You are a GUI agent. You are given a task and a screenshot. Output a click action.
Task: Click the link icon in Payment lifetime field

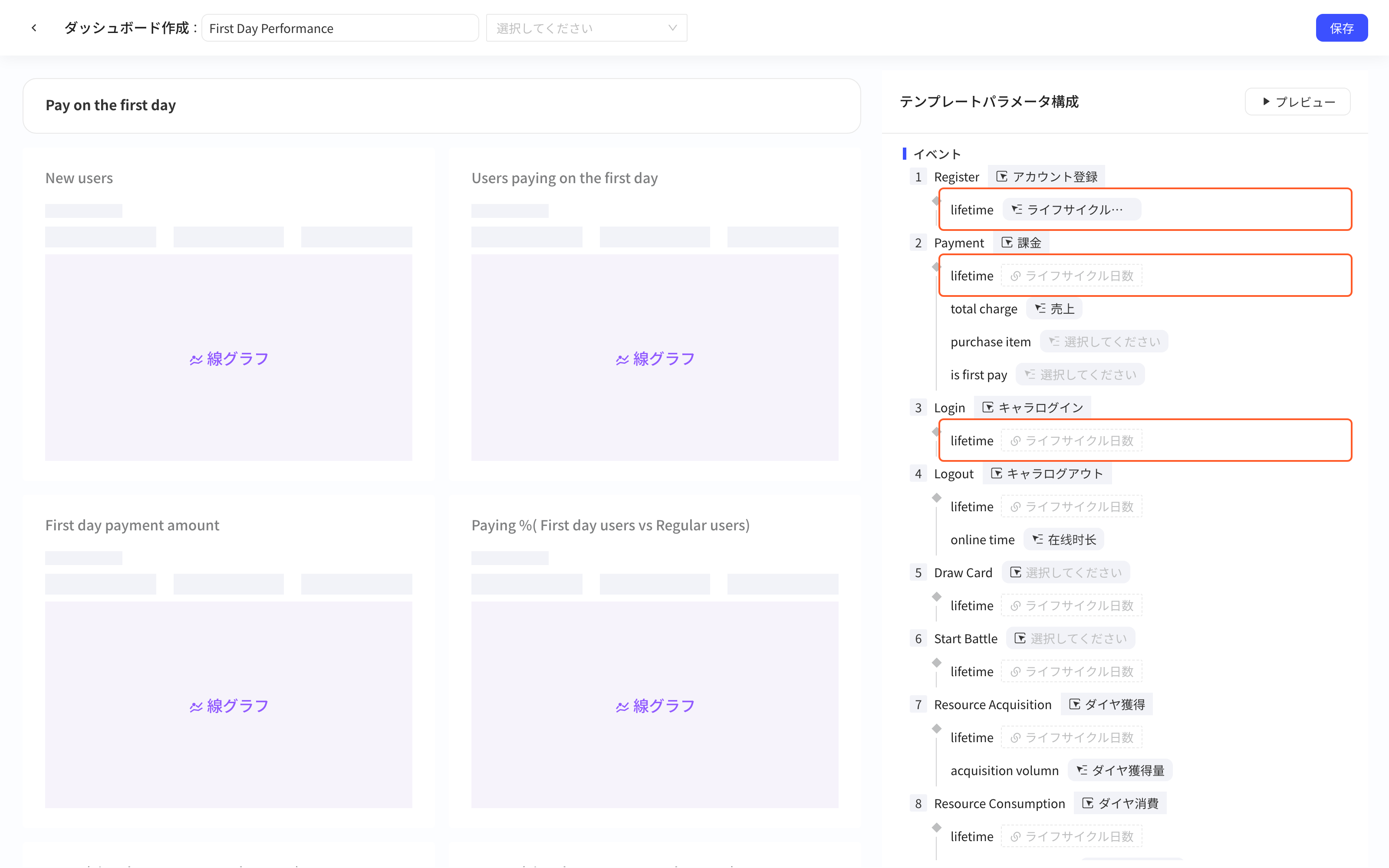[x=1015, y=276]
